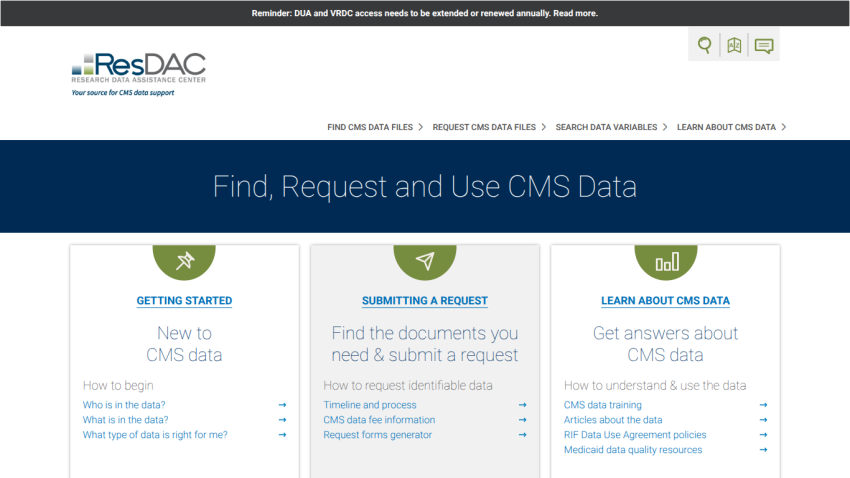Click the Learn About CMS Data bar chart icon

point(666,261)
